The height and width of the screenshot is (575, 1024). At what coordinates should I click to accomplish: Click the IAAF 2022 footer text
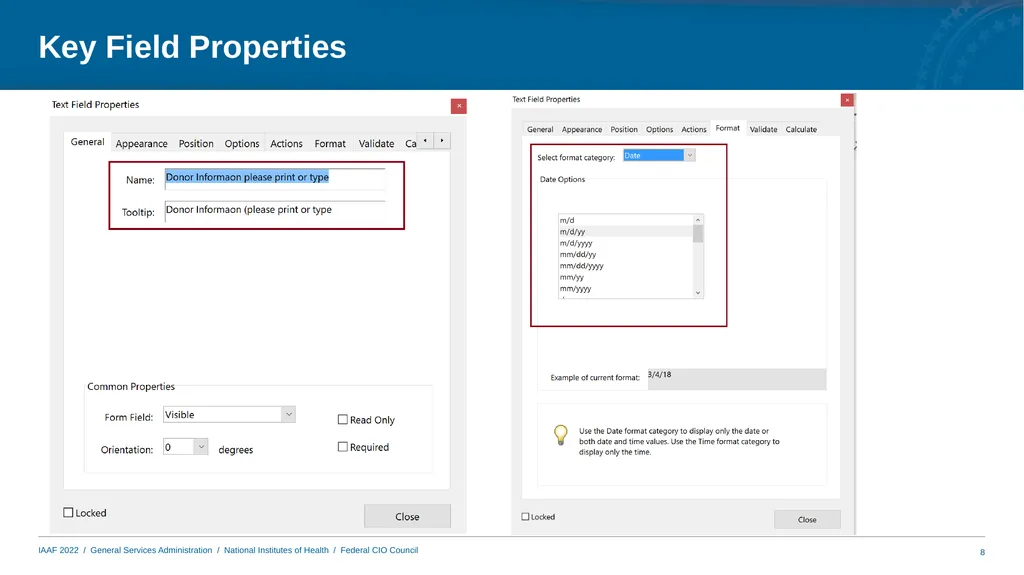(x=58, y=550)
